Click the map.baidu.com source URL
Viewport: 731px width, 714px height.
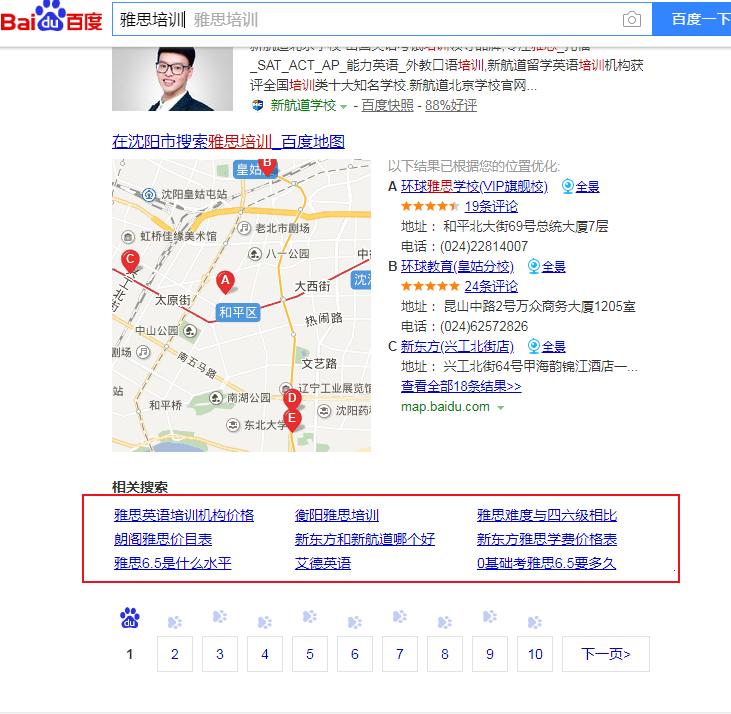445,407
